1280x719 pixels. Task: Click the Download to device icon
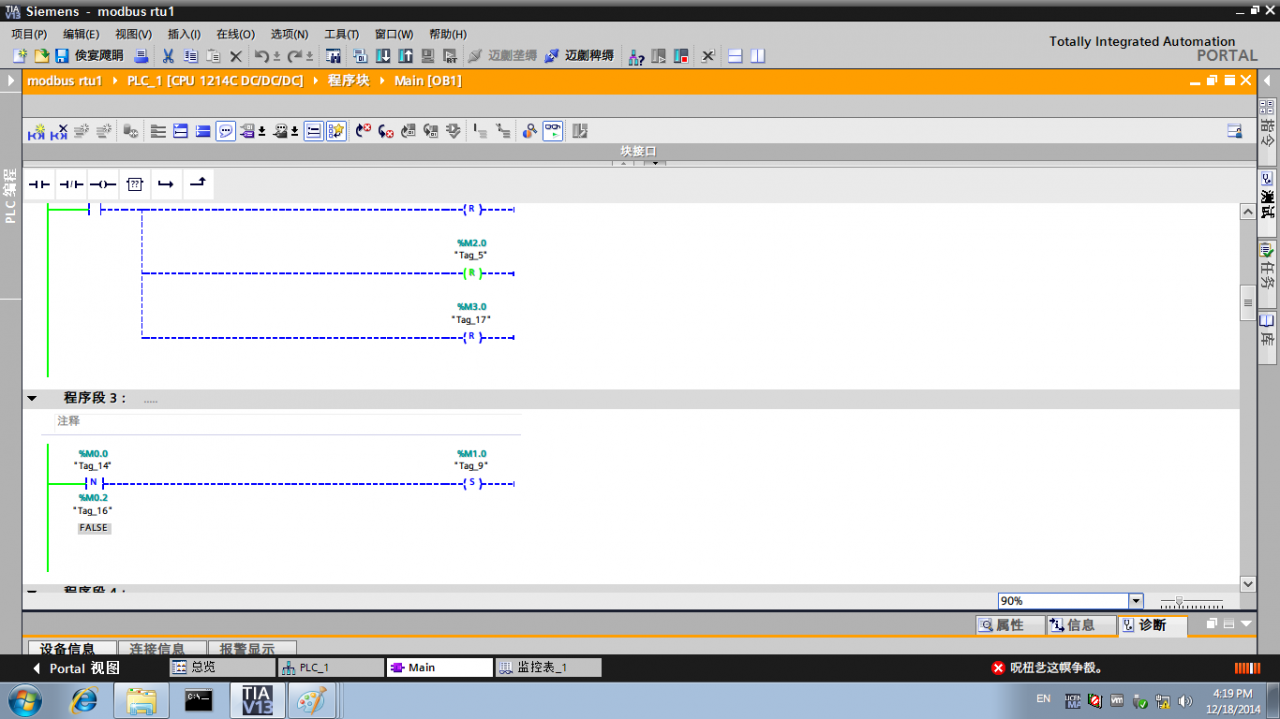point(383,56)
